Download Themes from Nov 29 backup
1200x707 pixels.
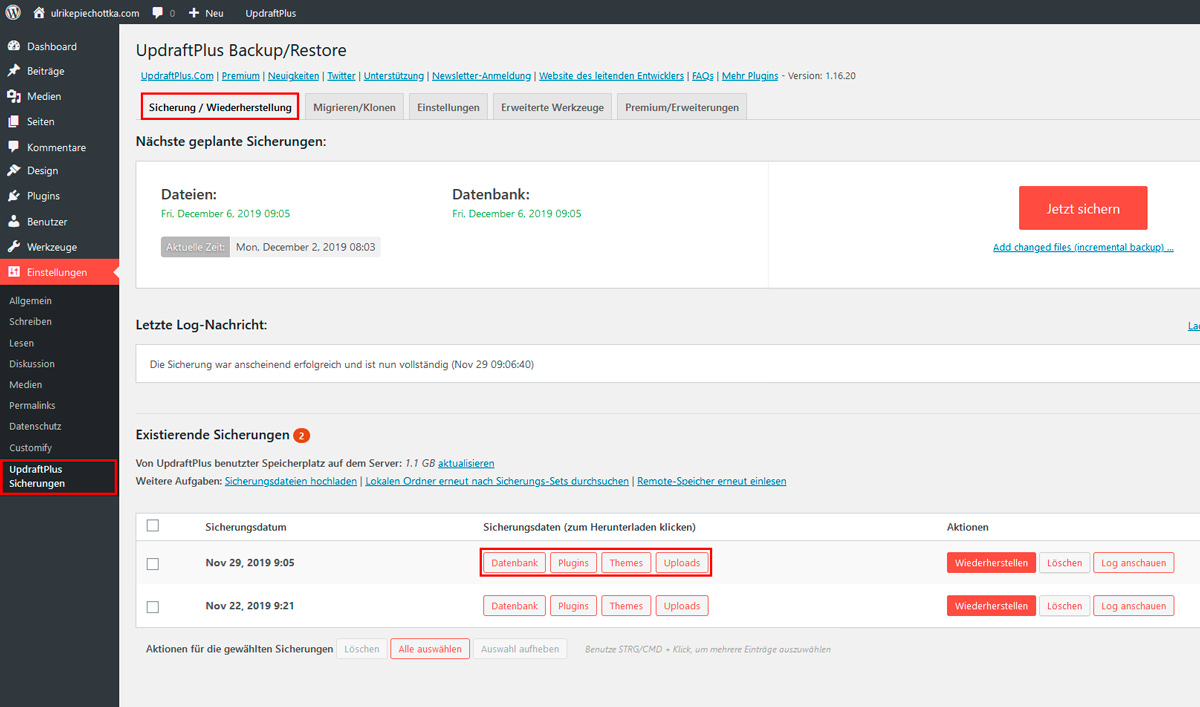pos(626,563)
